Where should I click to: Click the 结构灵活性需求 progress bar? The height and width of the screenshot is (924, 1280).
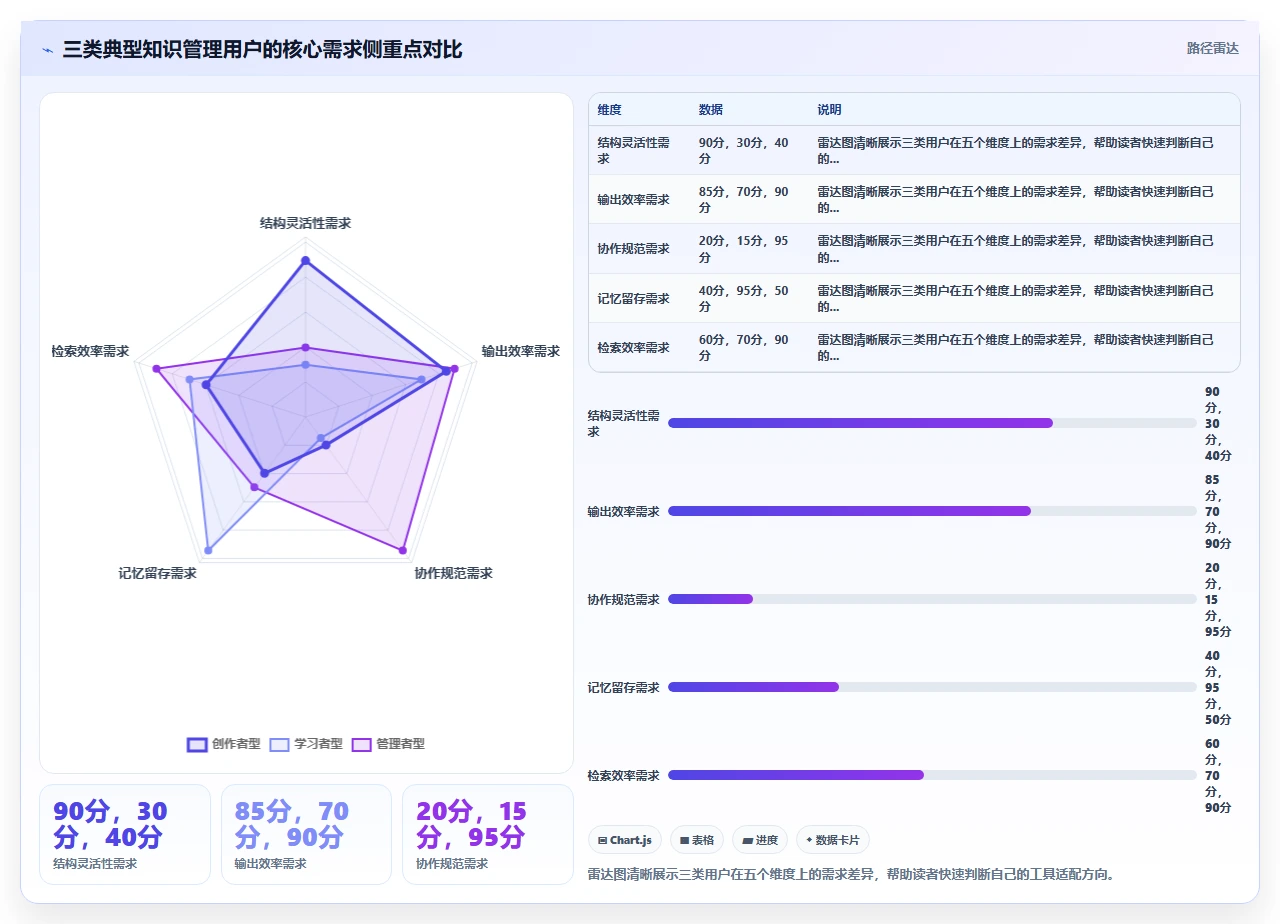pos(932,423)
